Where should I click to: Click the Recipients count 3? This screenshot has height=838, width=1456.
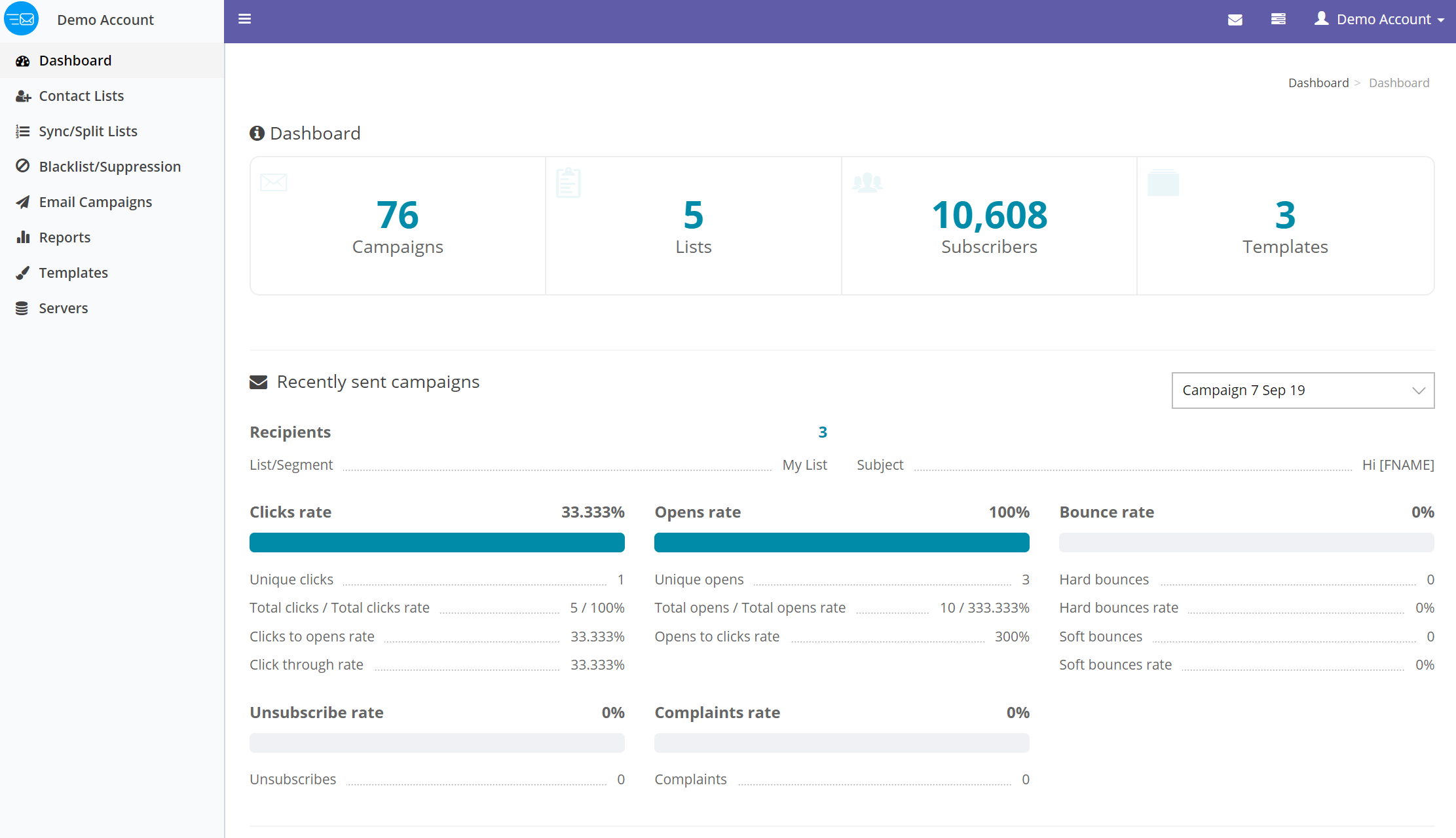(x=823, y=432)
